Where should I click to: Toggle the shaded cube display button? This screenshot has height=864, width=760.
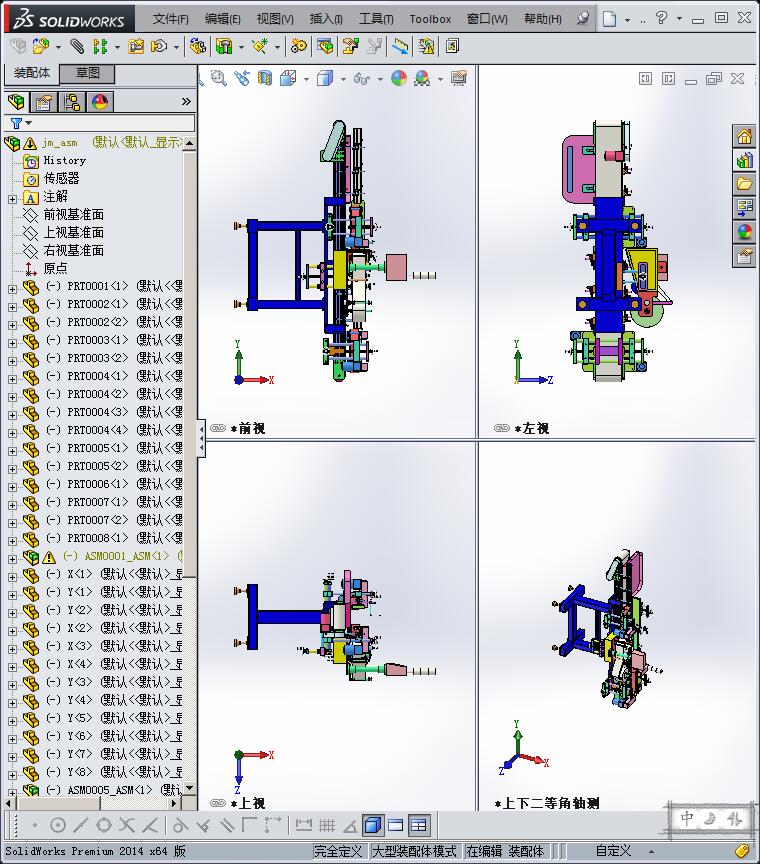[373, 825]
